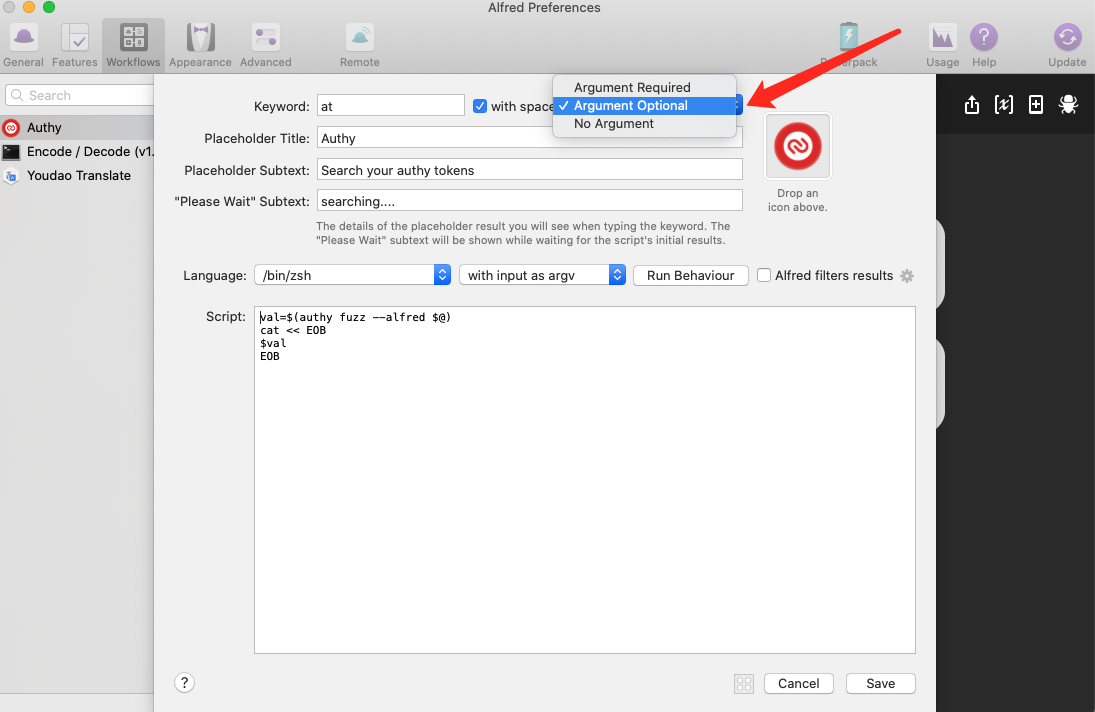This screenshot has width=1095, height=712.
Task: Enable 'Alfred filters results' checkbox
Action: [x=764, y=275]
